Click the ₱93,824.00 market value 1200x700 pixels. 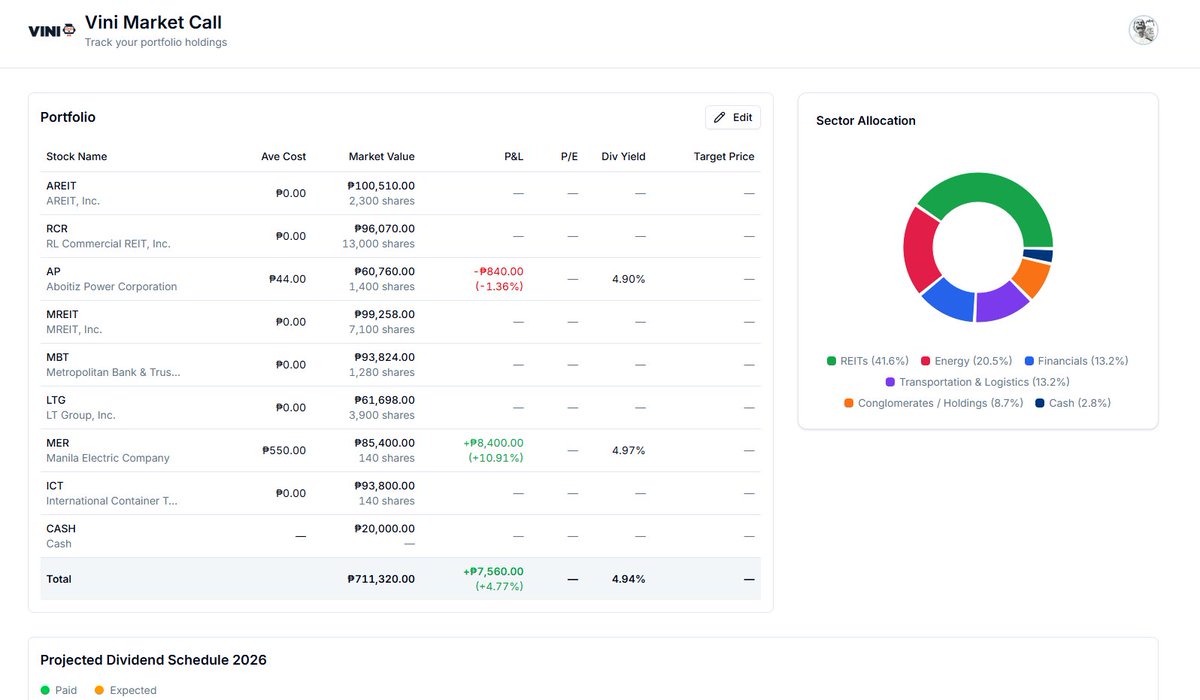[x=384, y=357]
